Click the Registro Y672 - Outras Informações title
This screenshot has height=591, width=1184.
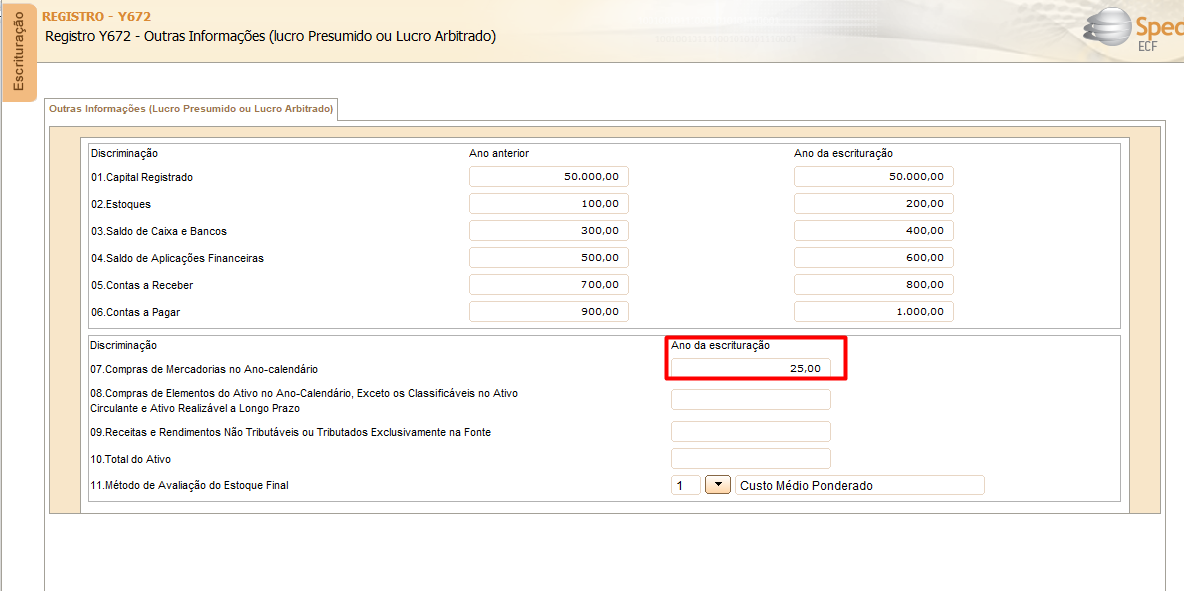coord(271,36)
